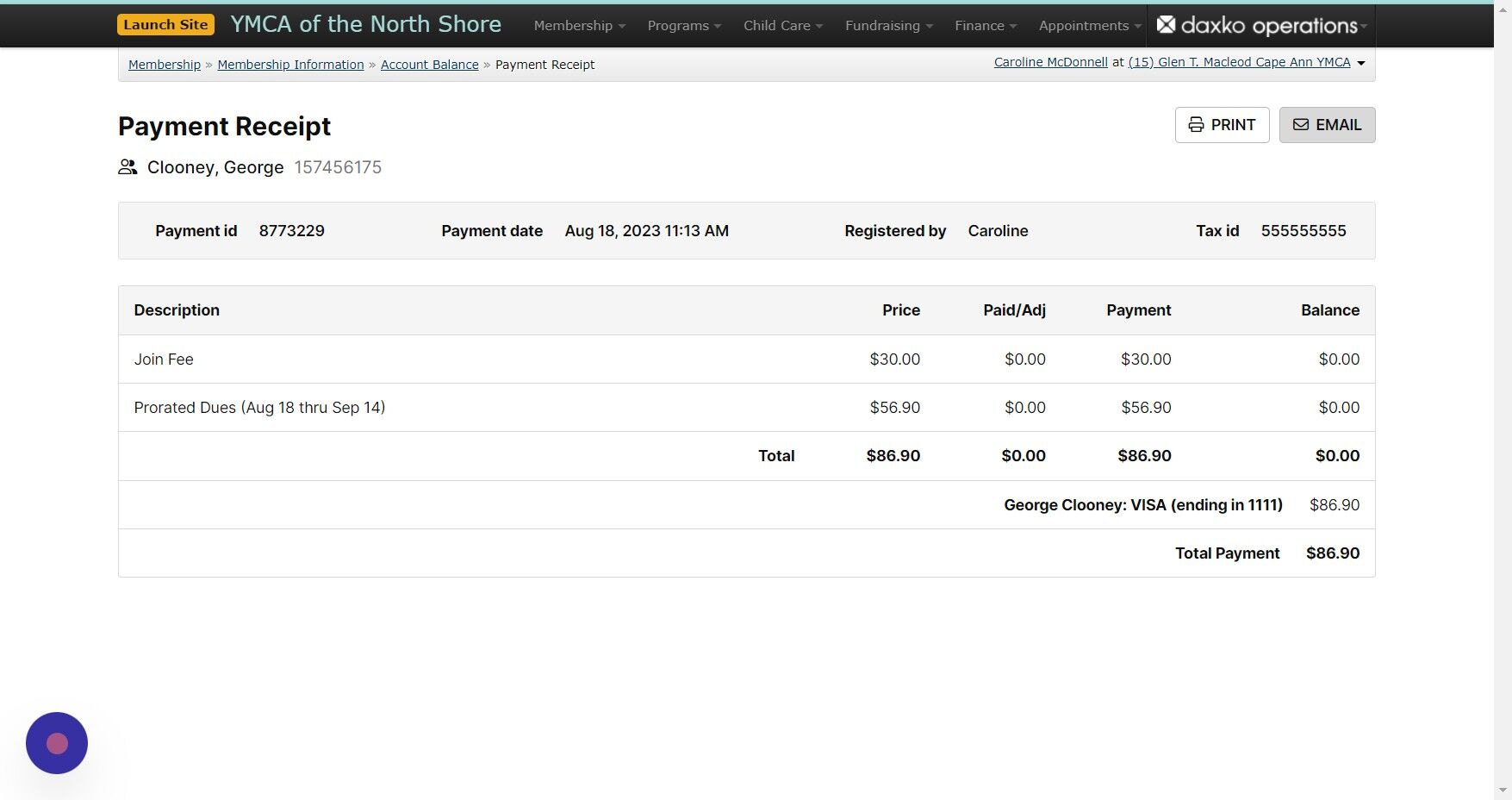
Task: Click the printer icon on PRINT button
Action: 1197,124
